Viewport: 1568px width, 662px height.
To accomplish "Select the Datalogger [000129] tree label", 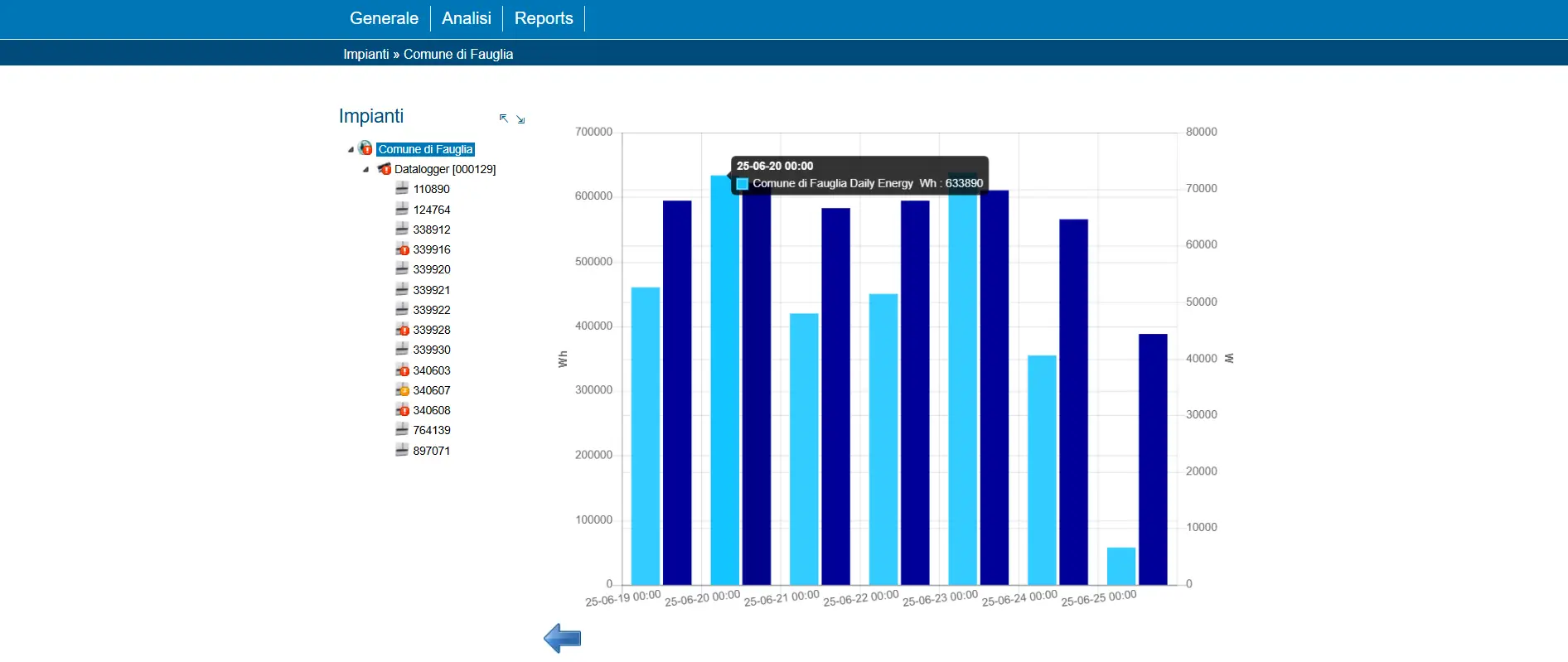I will pos(445,169).
